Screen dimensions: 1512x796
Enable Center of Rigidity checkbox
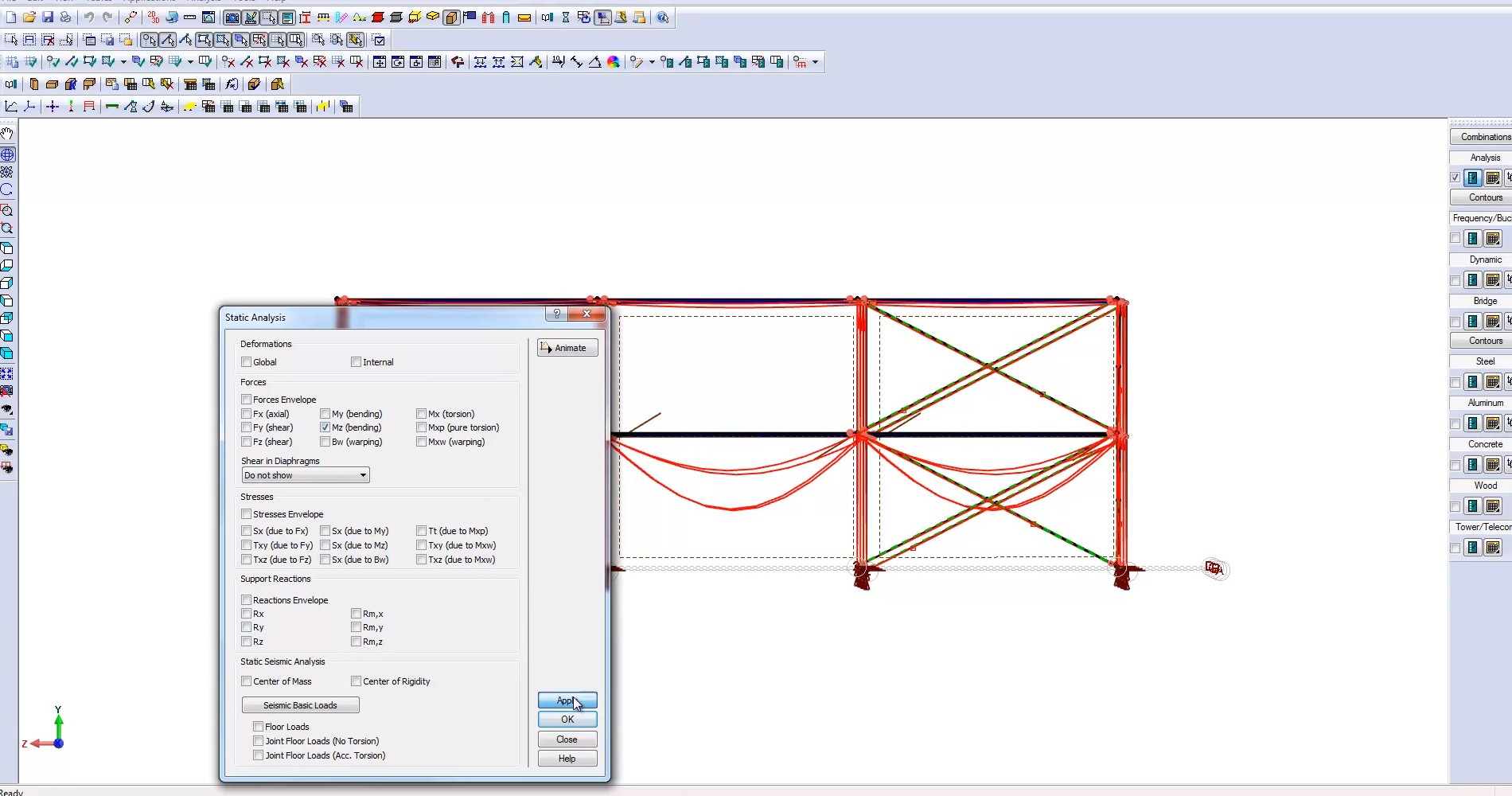pyautogui.click(x=357, y=681)
